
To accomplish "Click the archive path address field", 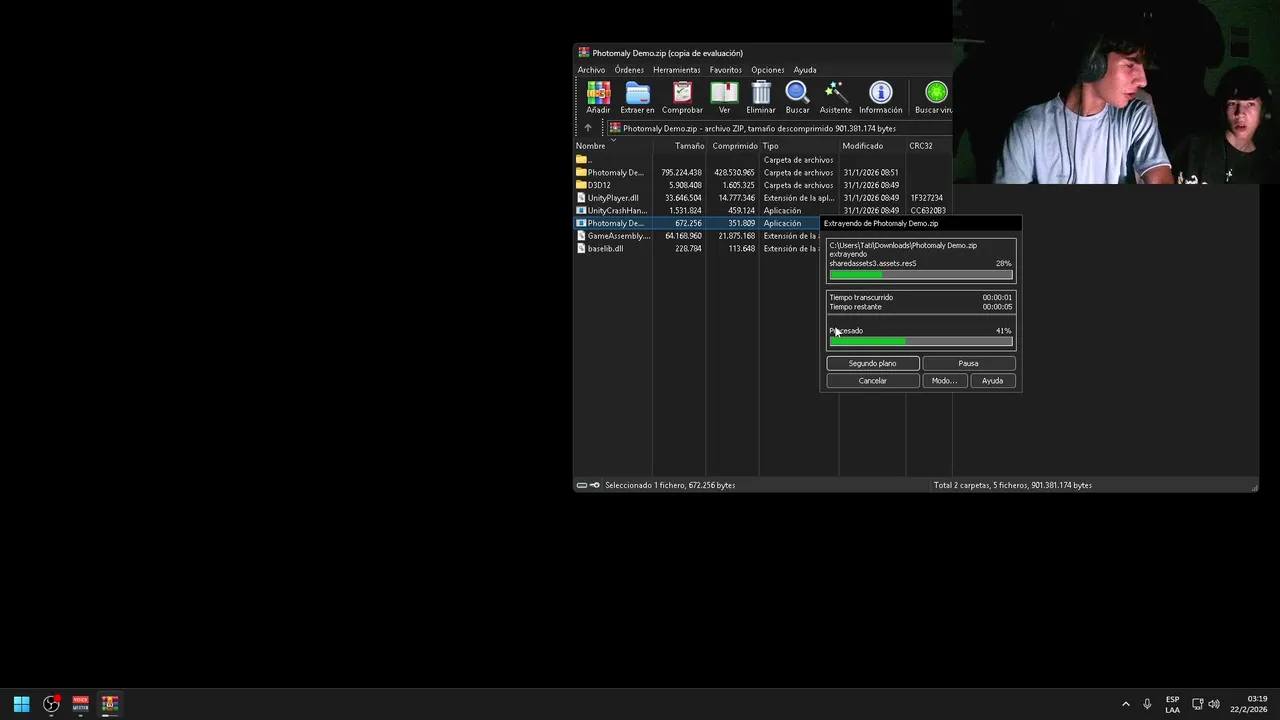I will pyautogui.click(x=780, y=128).
